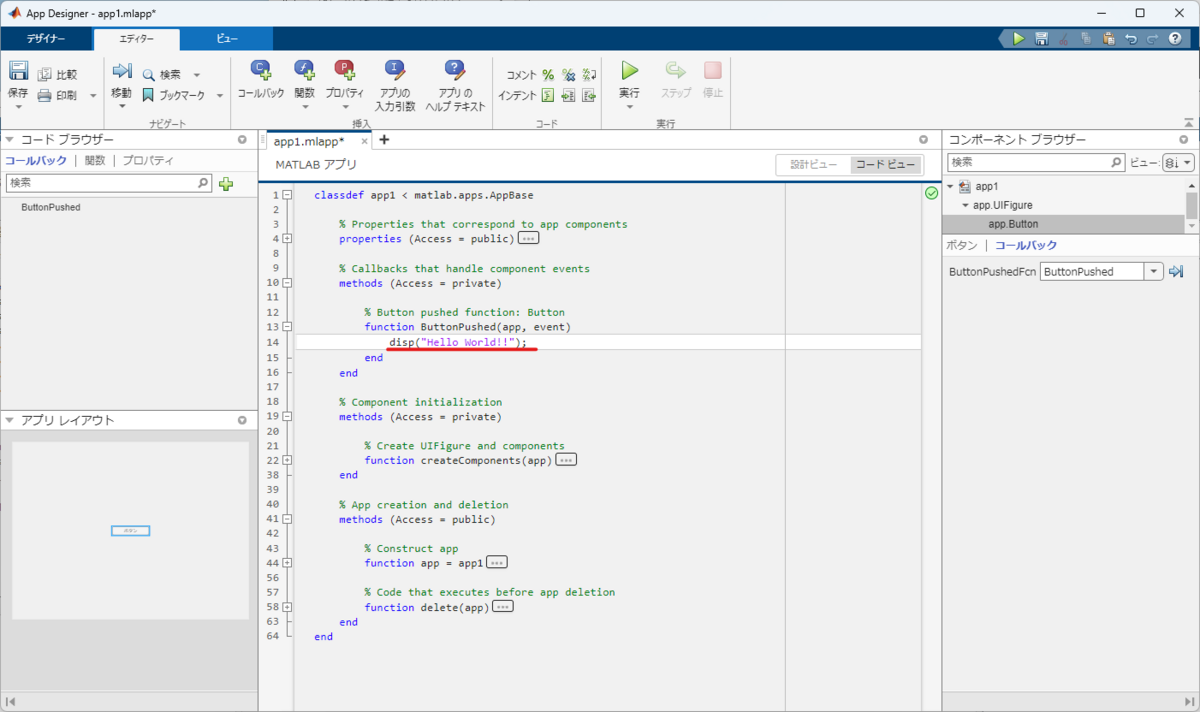Run the app with green play icon
This screenshot has height=712, width=1200.
(629, 71)
